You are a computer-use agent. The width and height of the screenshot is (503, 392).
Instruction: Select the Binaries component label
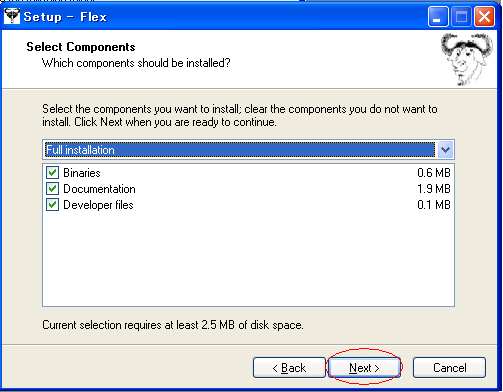[x=82, y=173]
